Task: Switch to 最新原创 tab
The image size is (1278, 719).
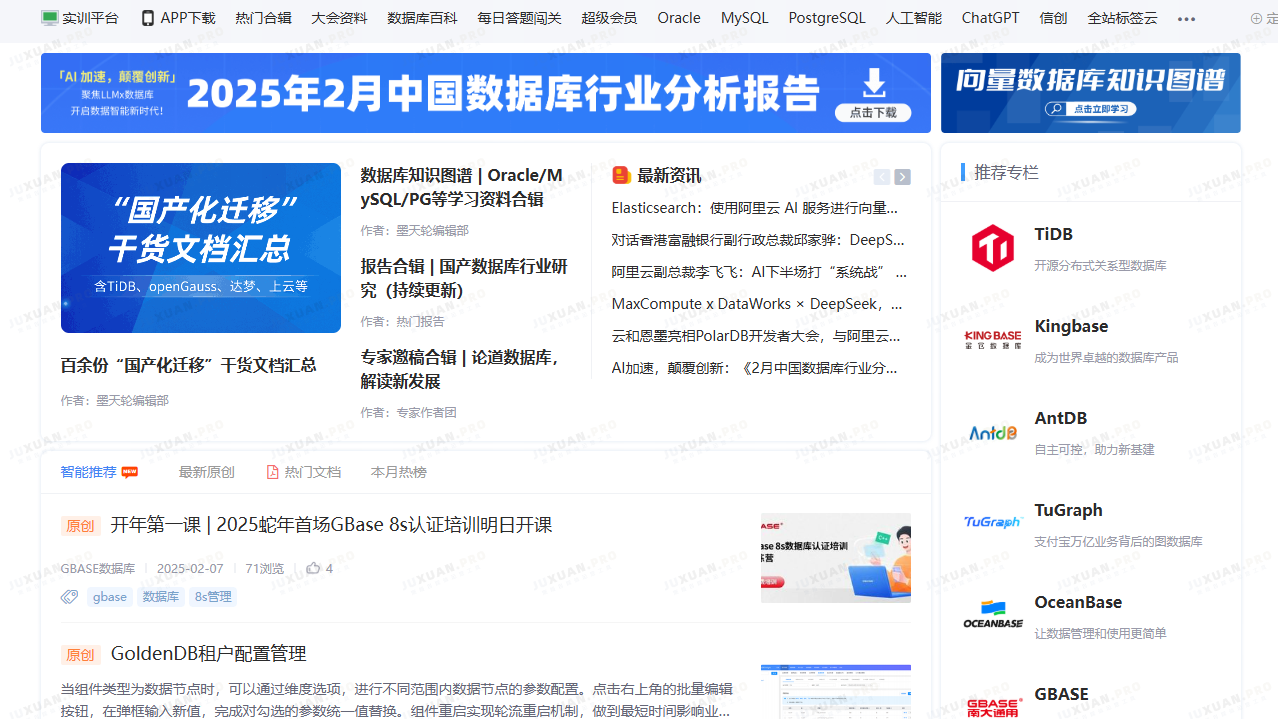Action: tap(206, 472)
